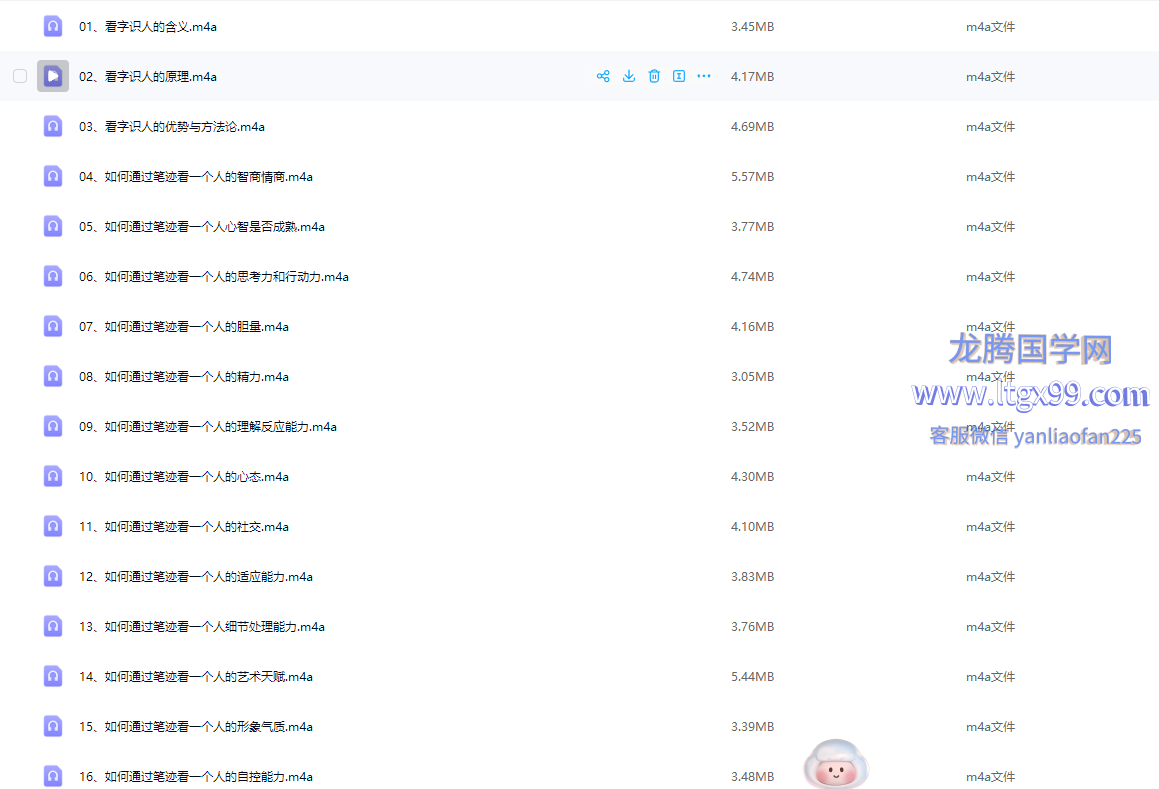Click file name 16 自控能力.m4a

pyautogui.click(x=196, y=777)
